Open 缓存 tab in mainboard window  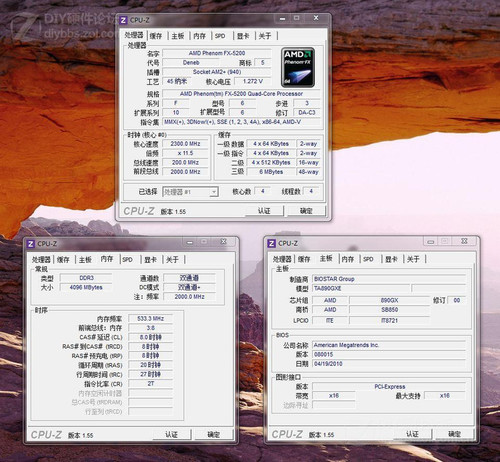pyautogui.click(x=304, y=259)
